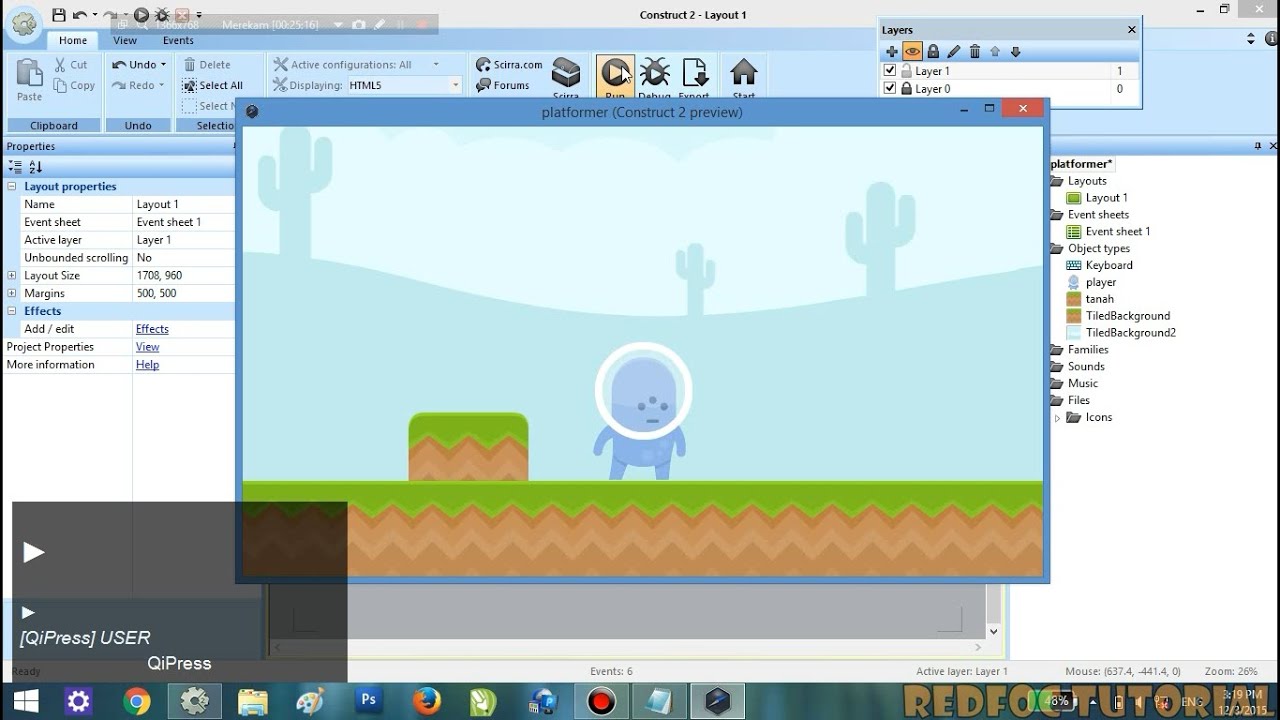Click the More information Help link
This screenshot has width=1280, height=720.
click(147, 365)
